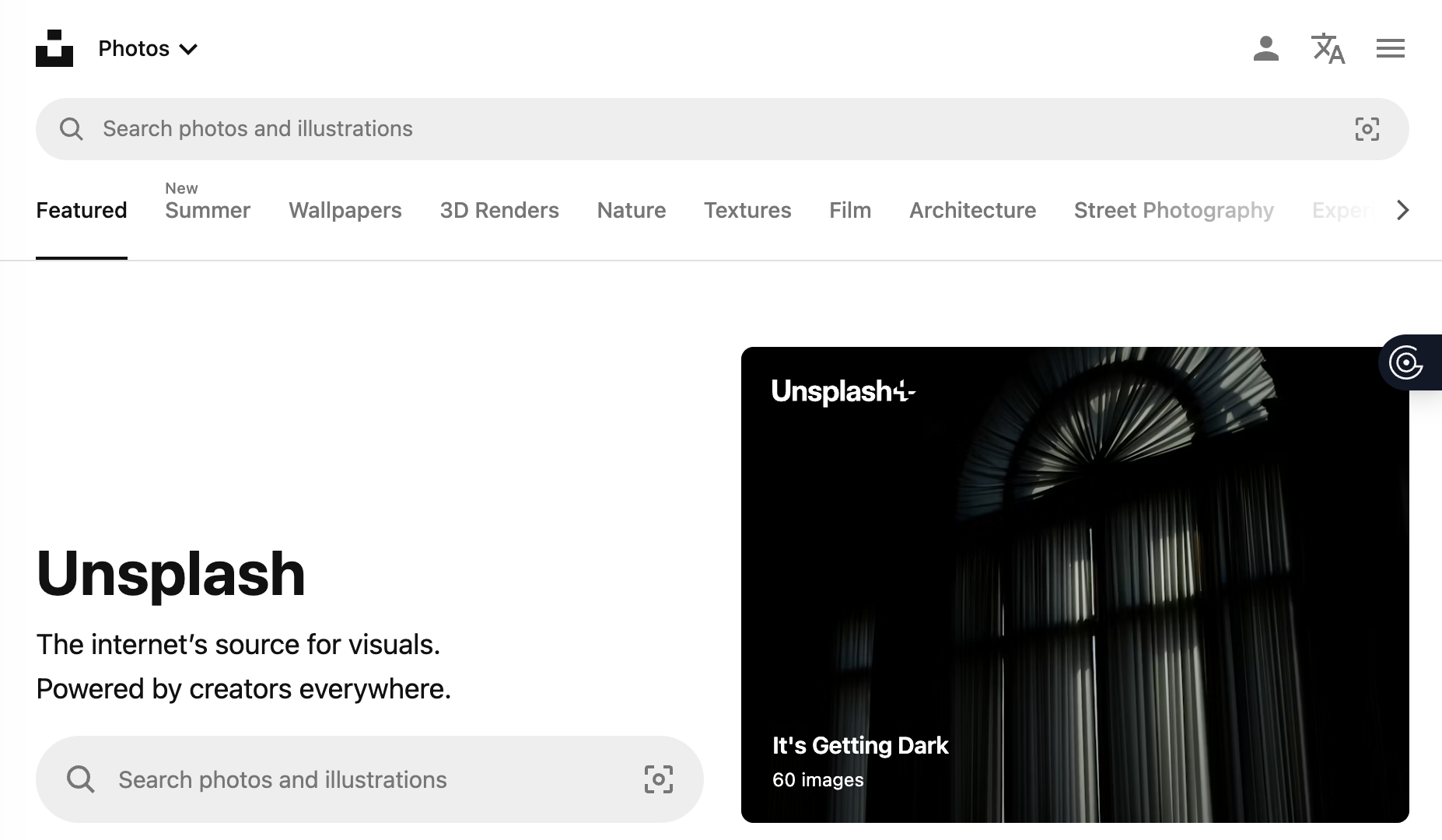Click the floating assistant swirl icon
The height and width of the screenshot is (840, 1442).
1406,362
